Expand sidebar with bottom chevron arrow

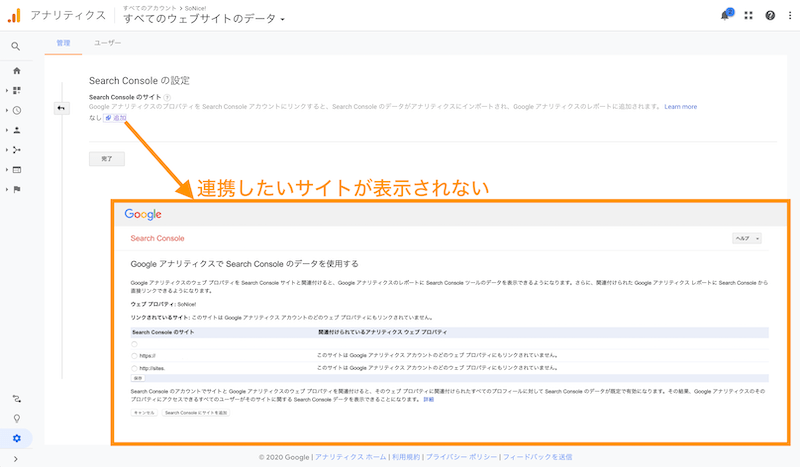16,459
